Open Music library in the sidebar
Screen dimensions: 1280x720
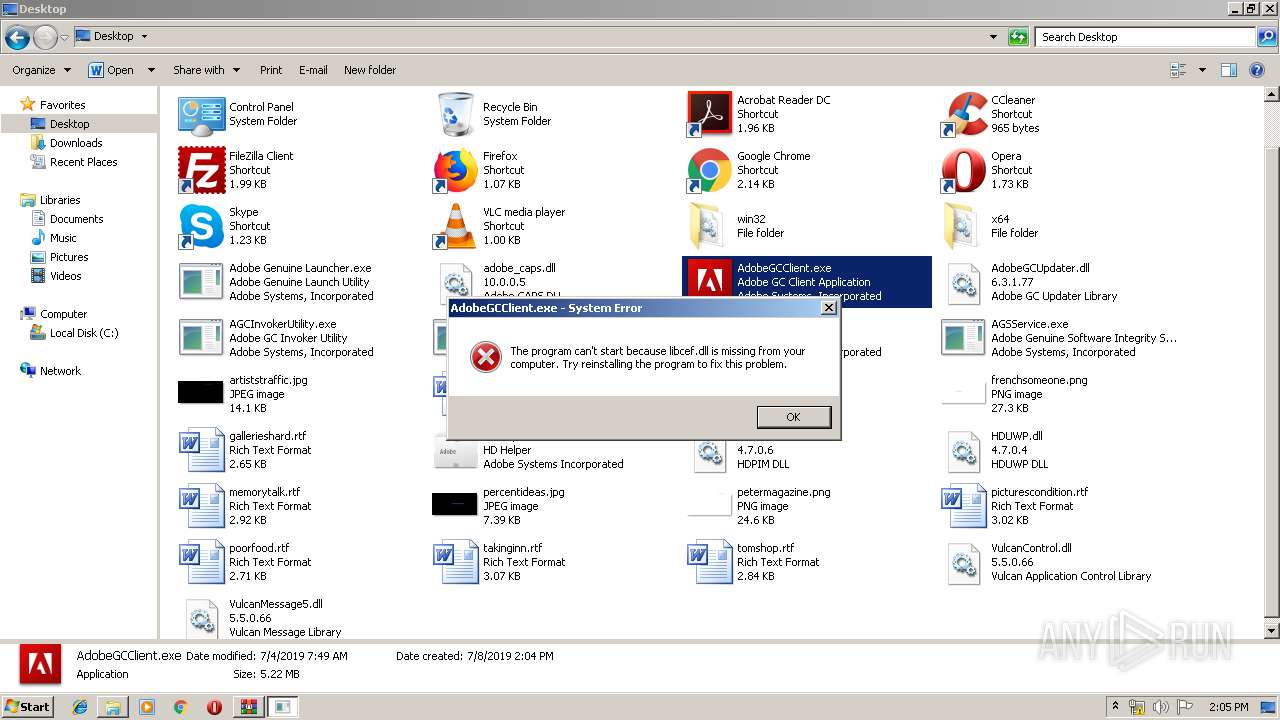pyautogui.click(x=63, y=238)
